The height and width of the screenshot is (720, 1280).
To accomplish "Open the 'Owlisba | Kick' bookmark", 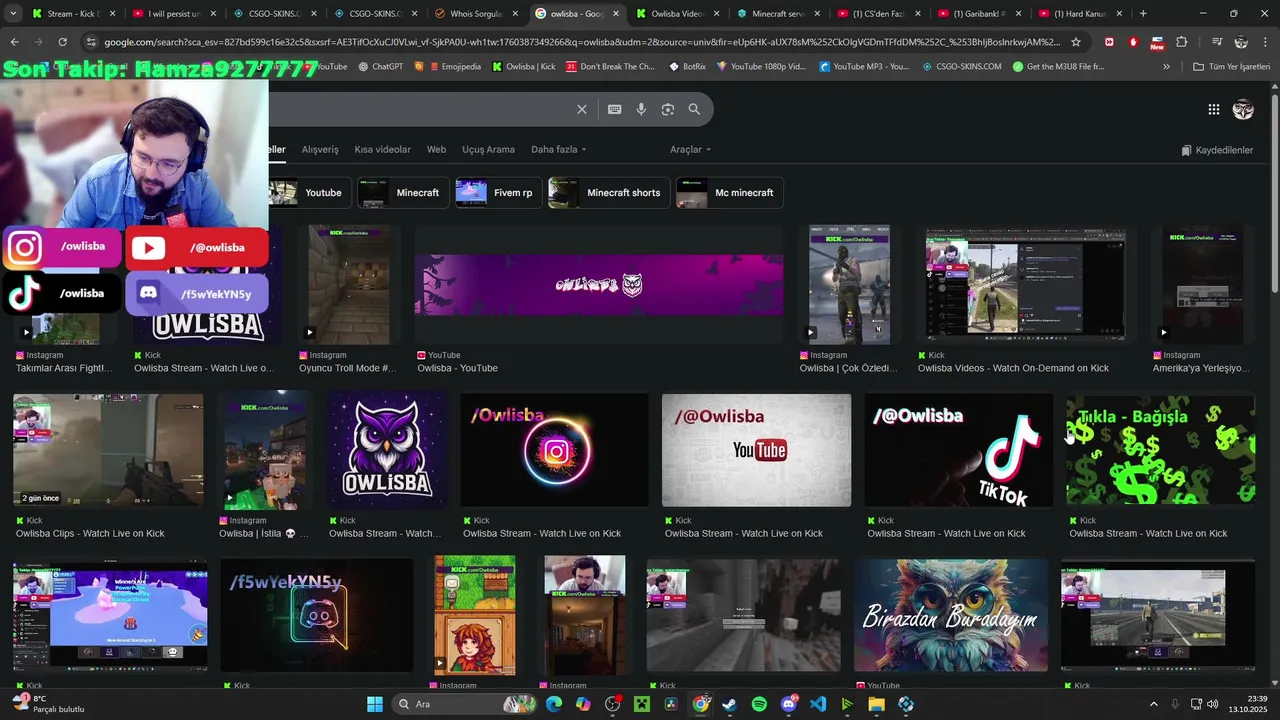I will pos(524,66).
